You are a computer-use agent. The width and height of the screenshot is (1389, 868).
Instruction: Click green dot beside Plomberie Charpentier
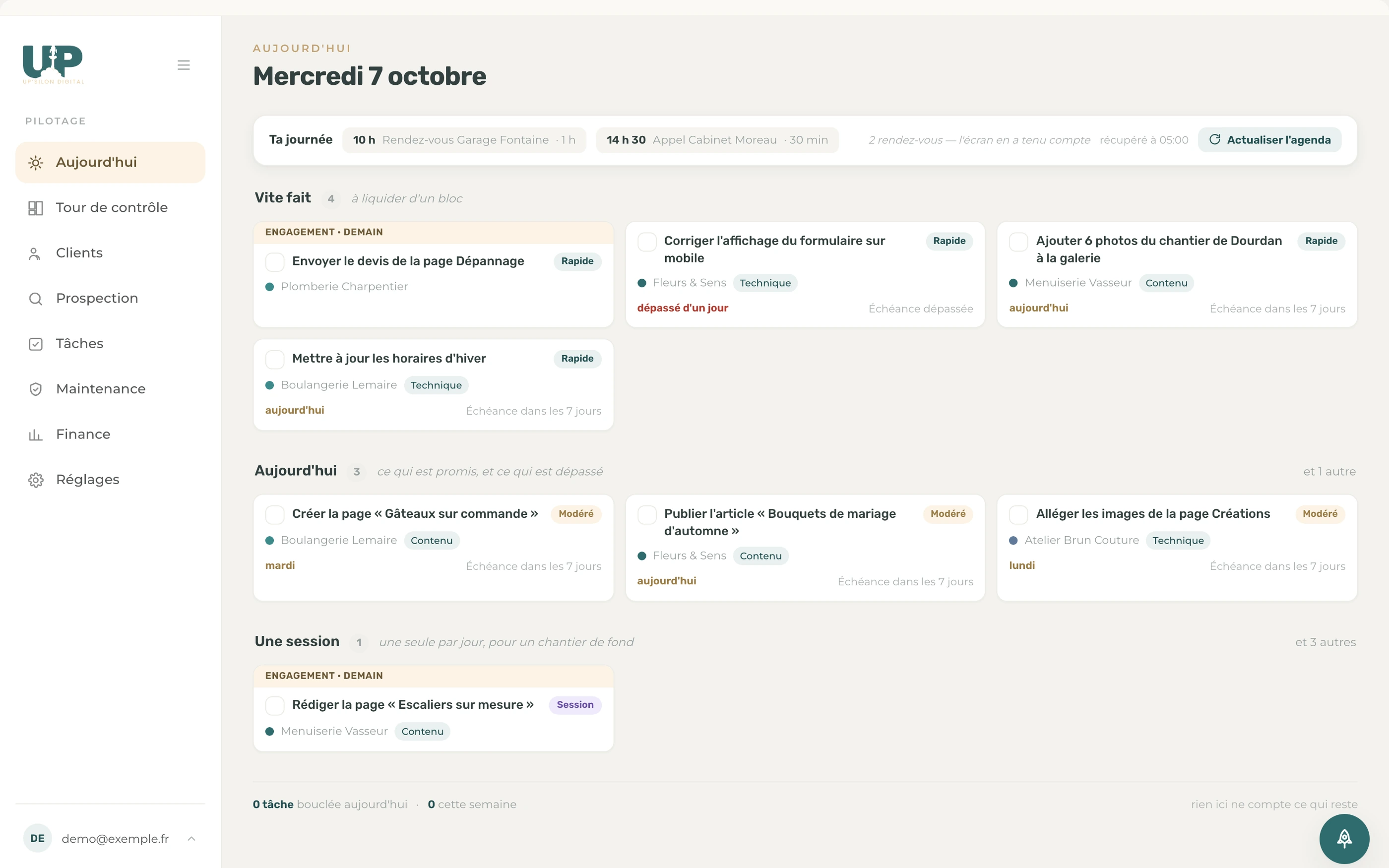(270, 287)
